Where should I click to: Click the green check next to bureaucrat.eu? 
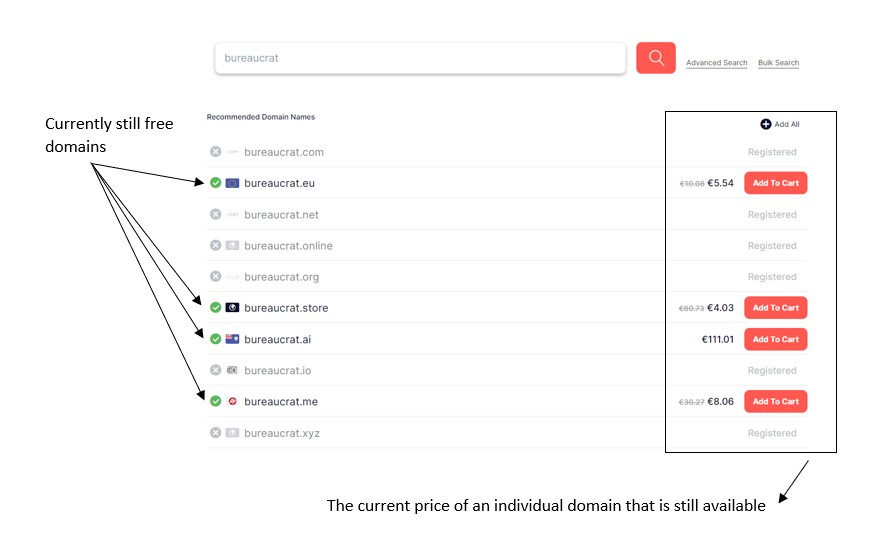click(x=215, y=183)
